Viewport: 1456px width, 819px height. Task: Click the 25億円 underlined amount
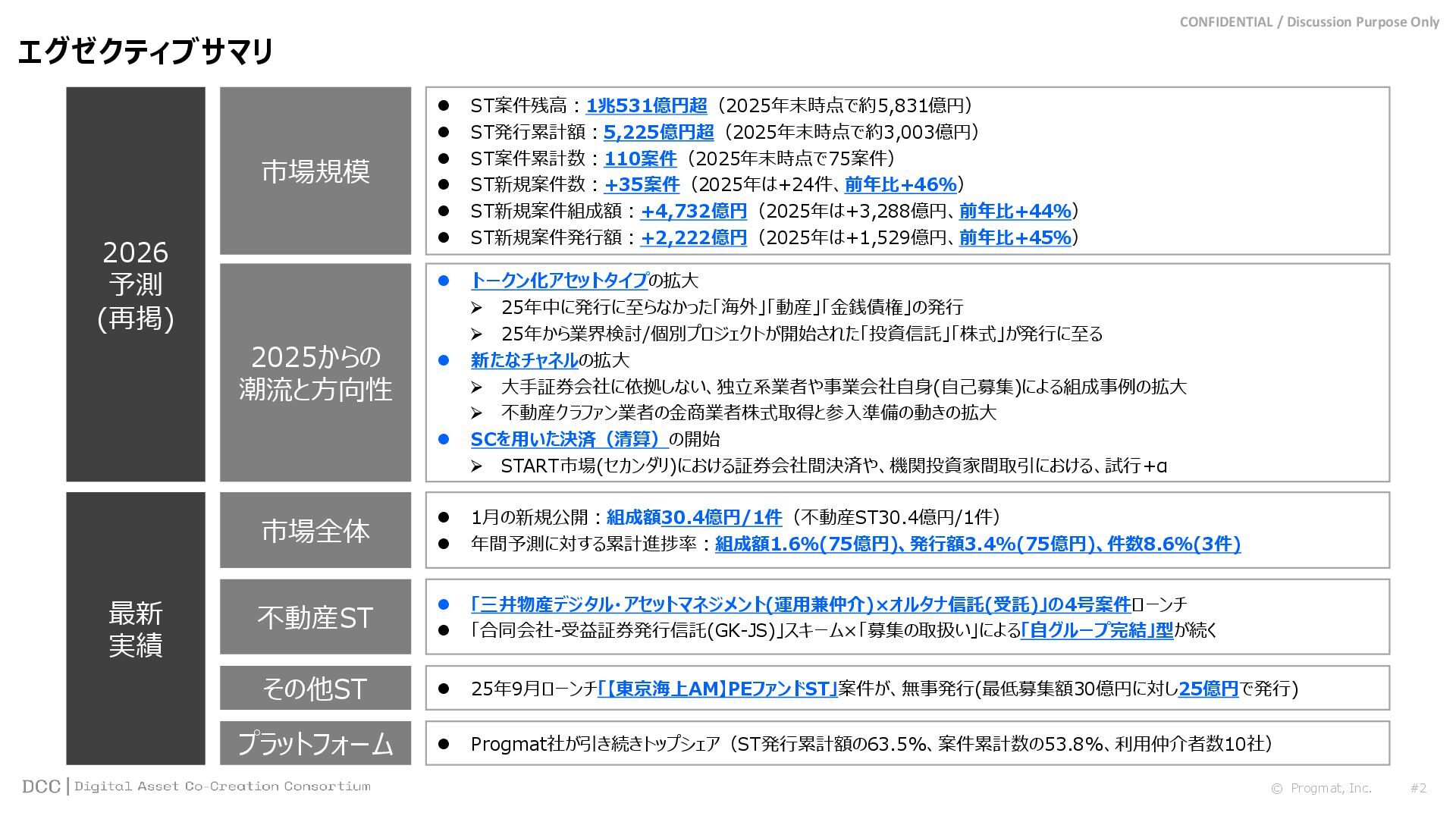(1208, 689)
